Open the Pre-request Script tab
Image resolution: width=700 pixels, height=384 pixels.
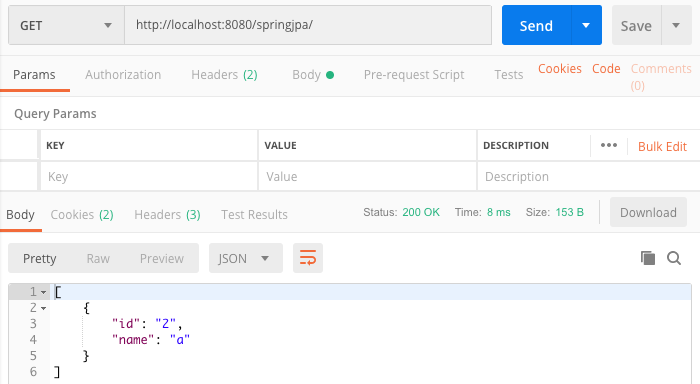(x=414, y=75)
